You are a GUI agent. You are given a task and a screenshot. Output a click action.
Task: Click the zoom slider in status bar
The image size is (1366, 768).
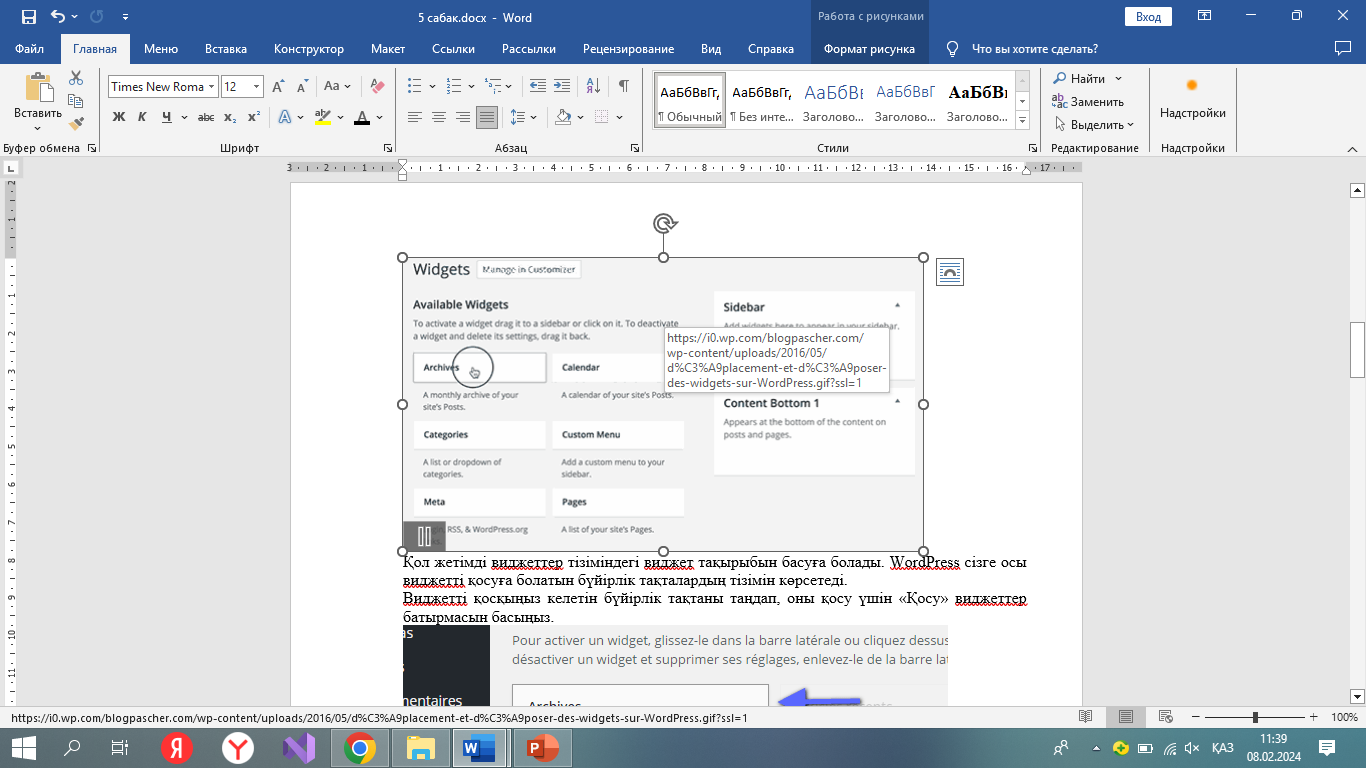[x=1255, y=718]
